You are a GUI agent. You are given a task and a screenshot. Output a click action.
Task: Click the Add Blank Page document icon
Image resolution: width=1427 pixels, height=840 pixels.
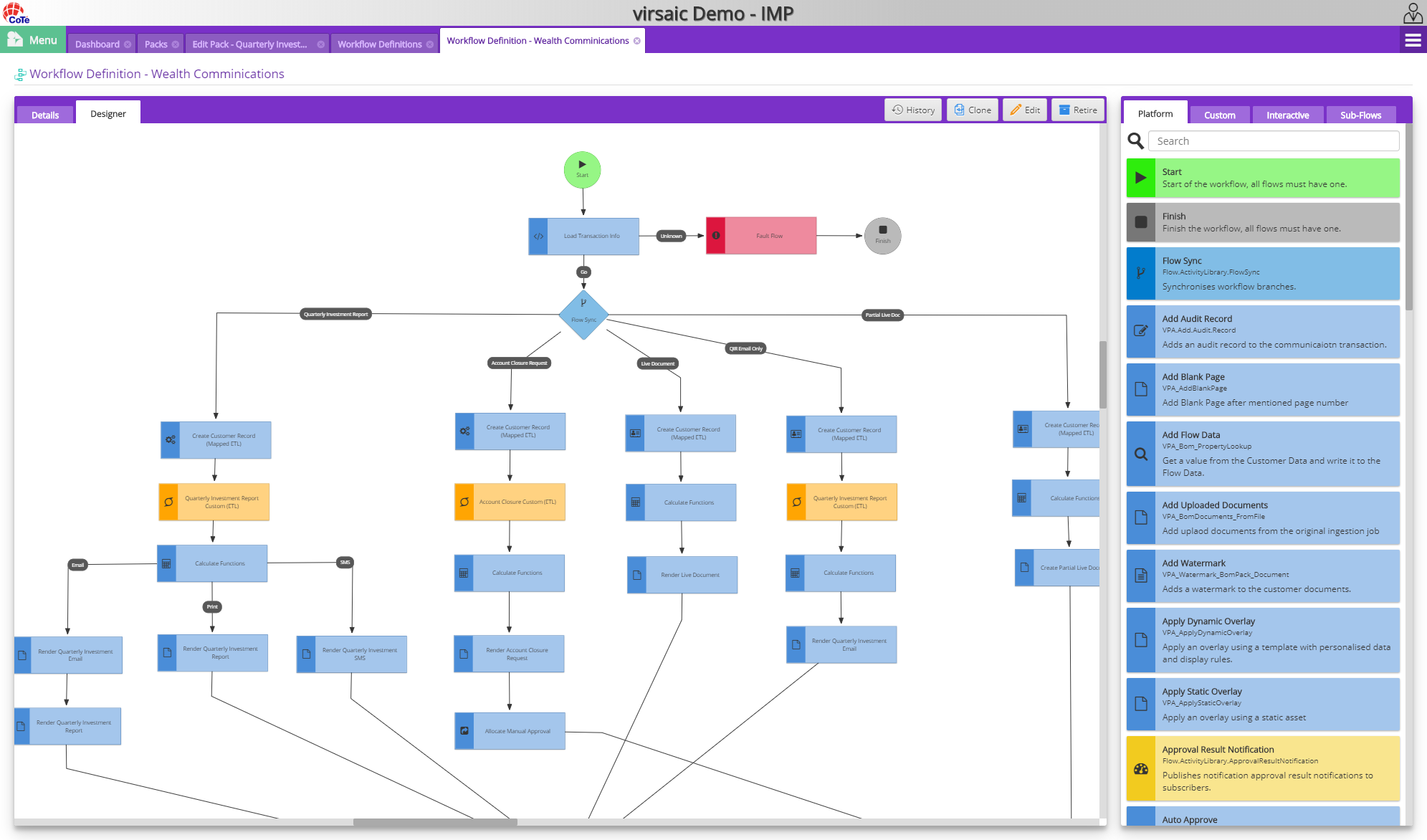click(1141, 389)
